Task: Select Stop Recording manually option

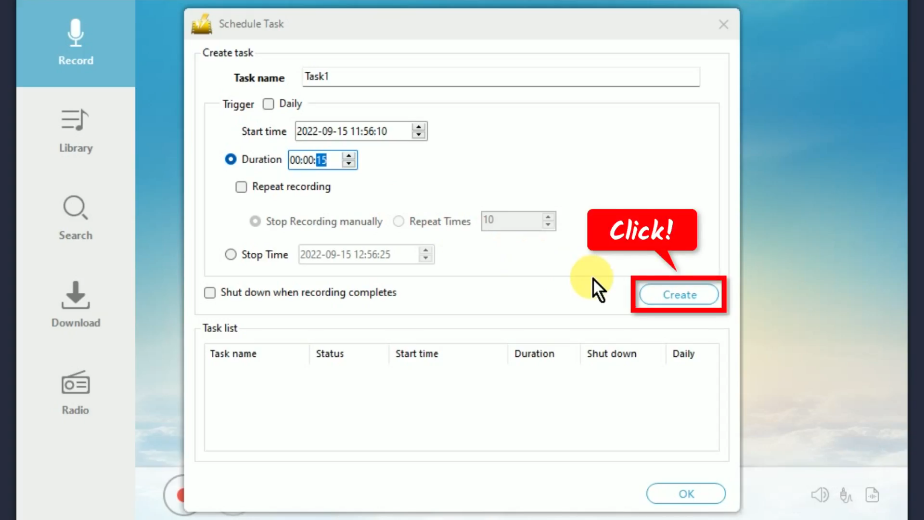Action: tap(255, 221)
